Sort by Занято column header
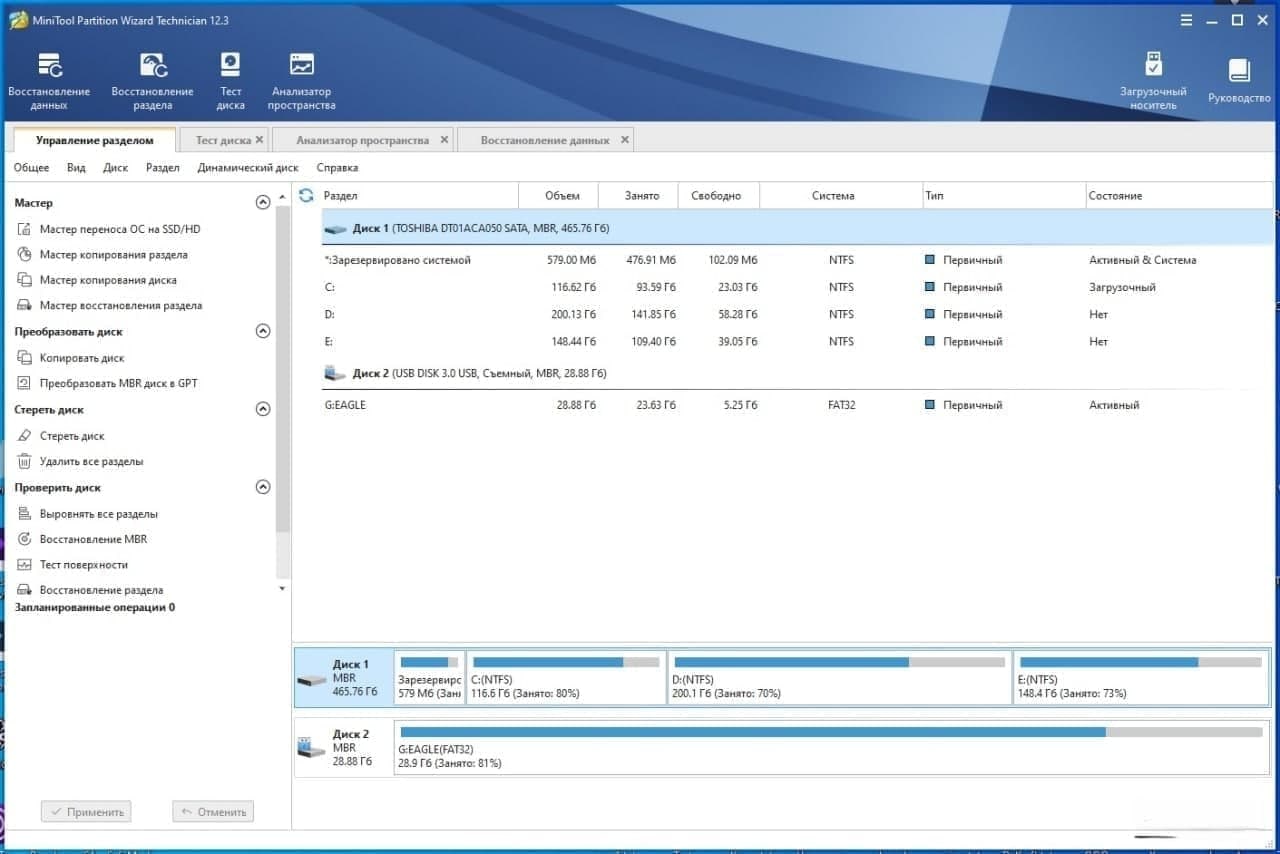Viewport: 1280px width, 854px height. [x=638, y=196]
